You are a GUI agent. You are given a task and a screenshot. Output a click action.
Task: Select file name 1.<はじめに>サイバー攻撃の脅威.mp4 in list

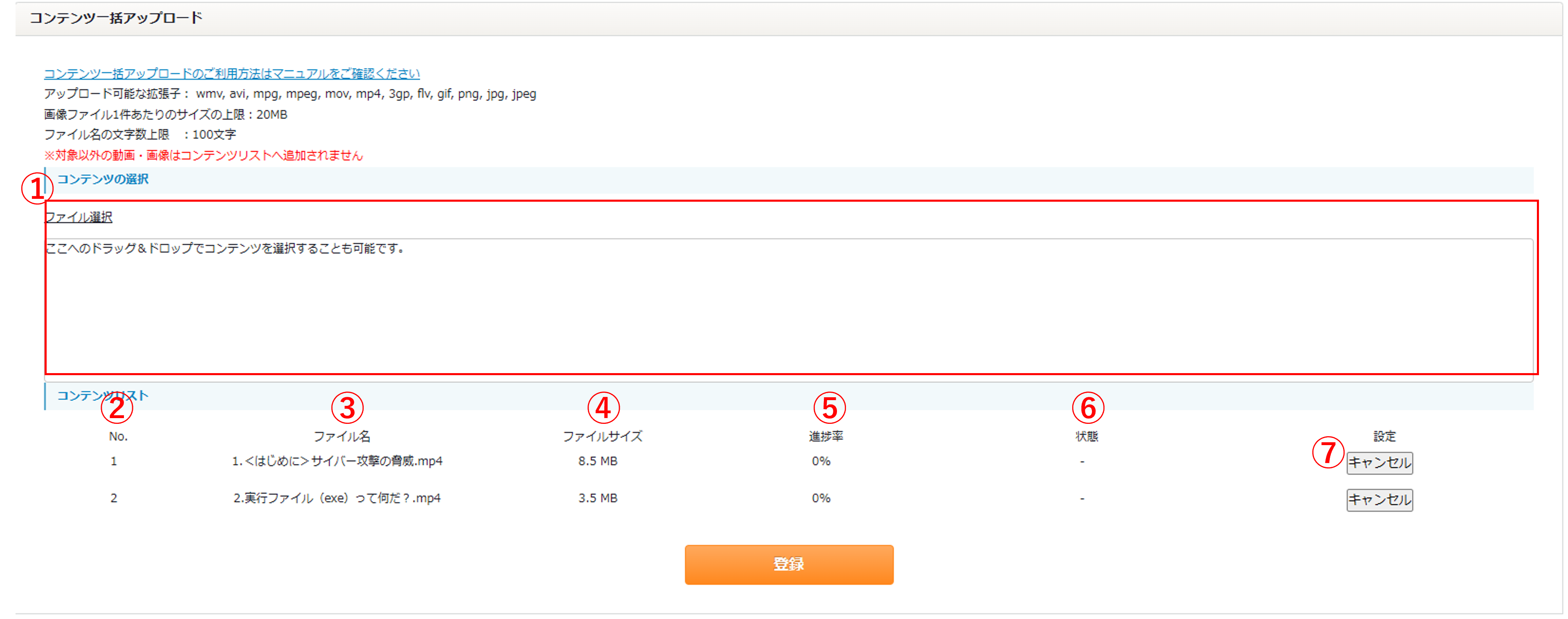tap(337, 461)
